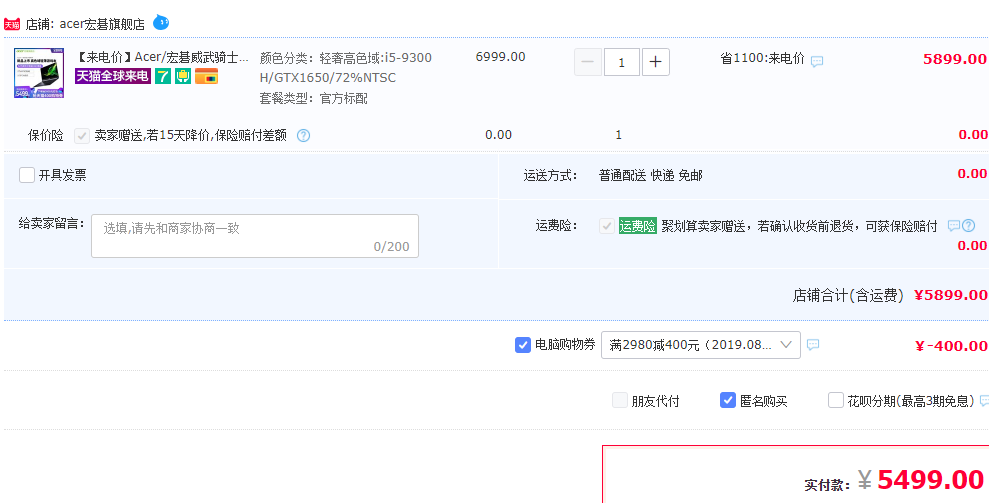Click the green shield guarantee badge icon
This screenshot has height=503, width=989.
point(183,76)
